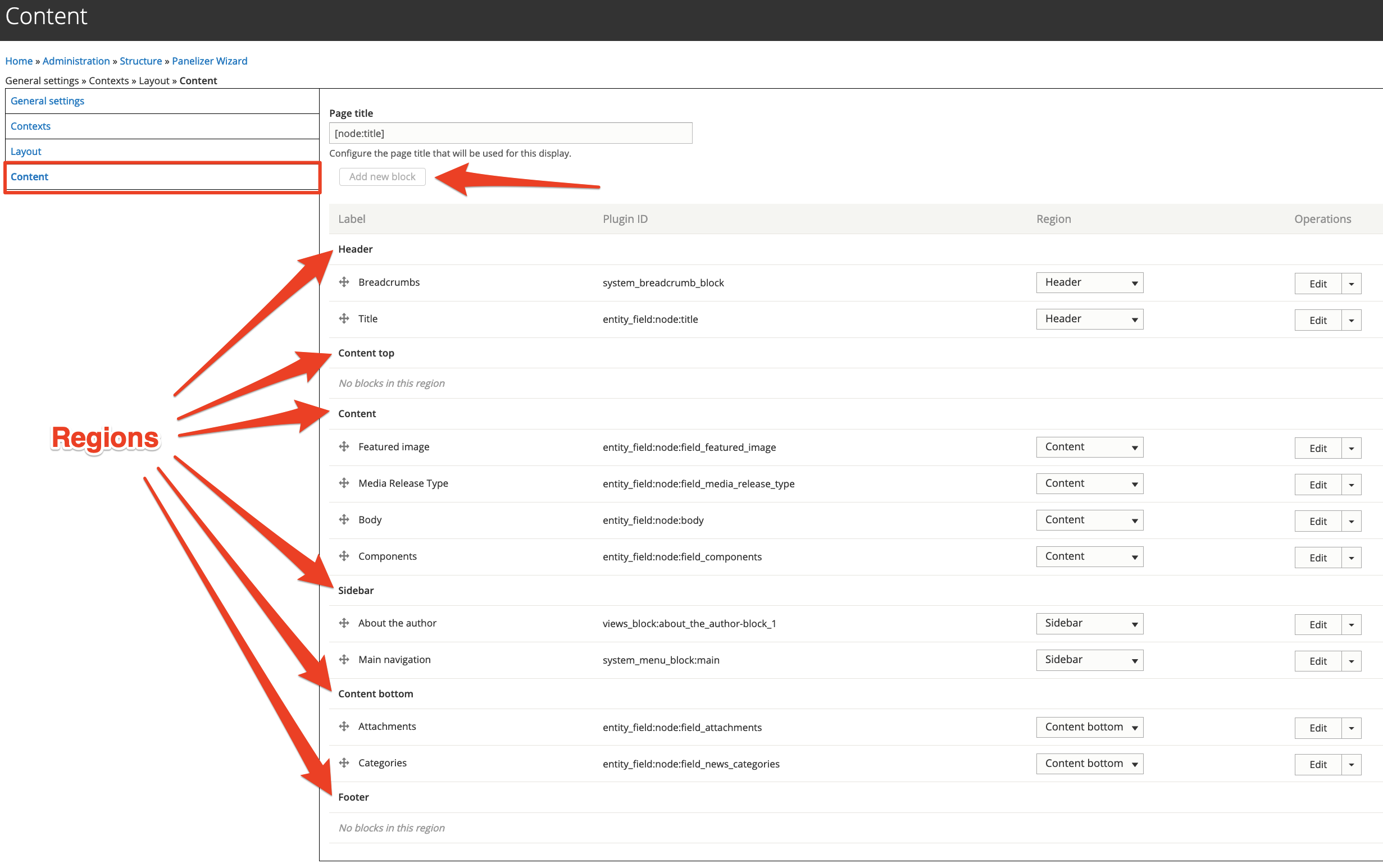Click the Edit button for Media Release Type
Image resolution: width=1383 pixels, height=868 pixels.
tap(1317, 484)
